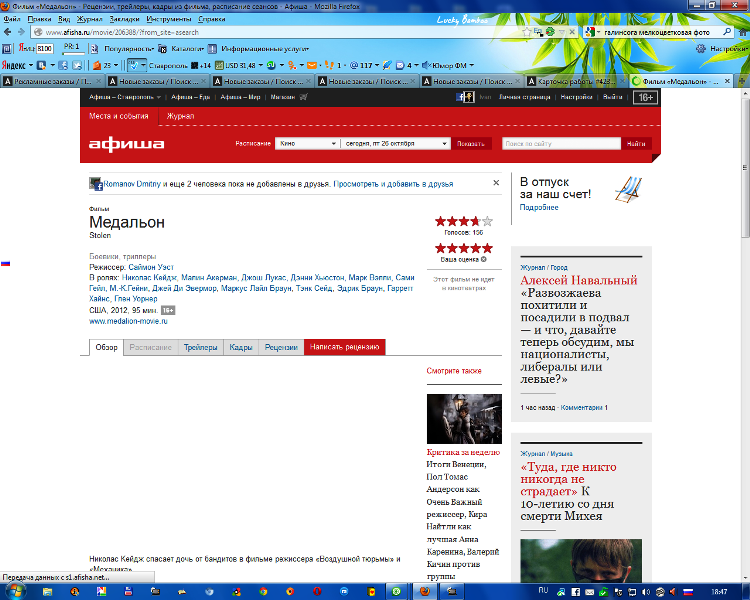This screenshot has width=750, height=600.
Task: Click the афиша logo
Action: point(126,144)
